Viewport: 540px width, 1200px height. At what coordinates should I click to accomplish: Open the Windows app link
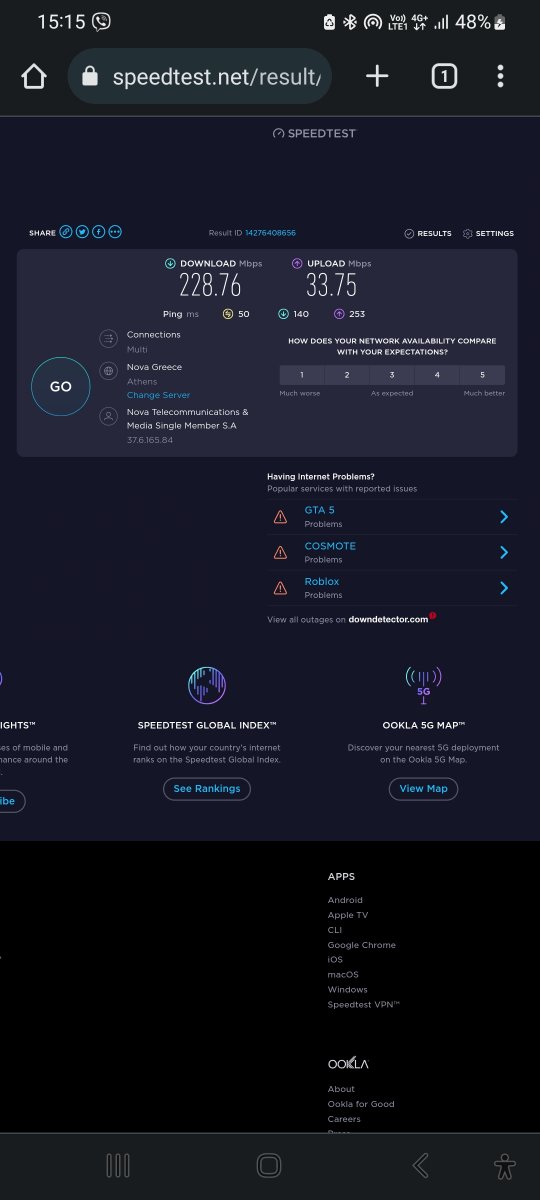click(x=348, y=989)
